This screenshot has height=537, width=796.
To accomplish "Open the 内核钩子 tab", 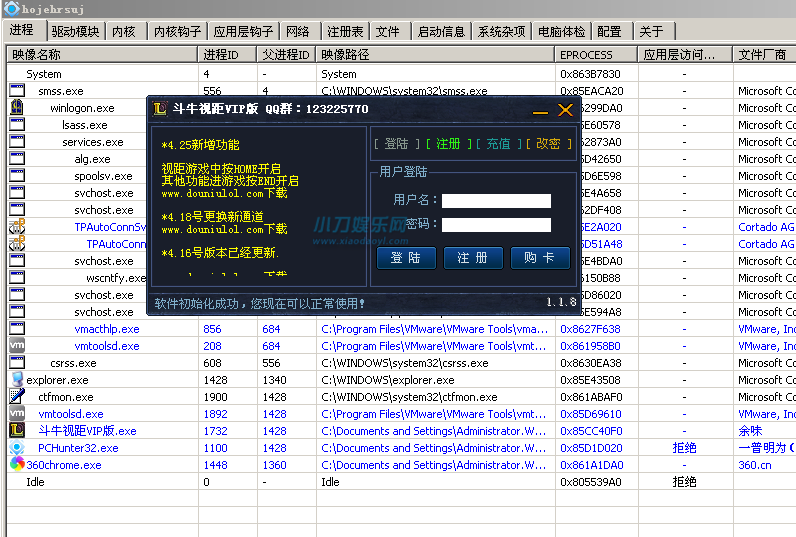I will pos(177,31).
